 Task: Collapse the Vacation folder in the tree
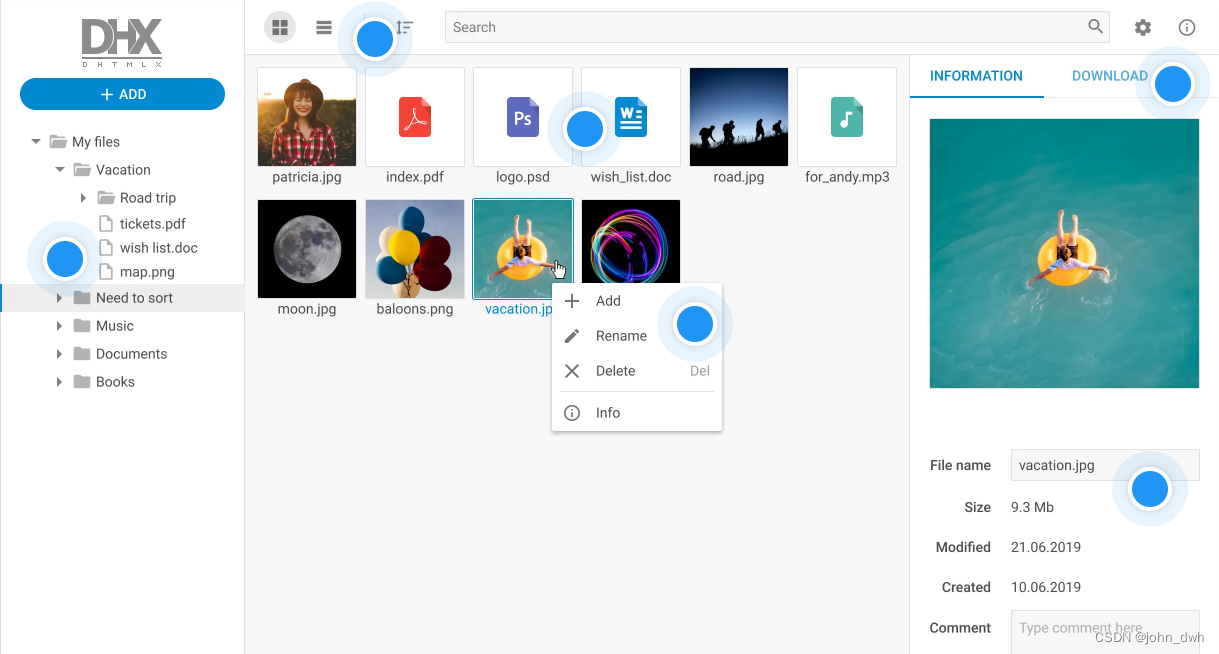[x=60, y=169]
